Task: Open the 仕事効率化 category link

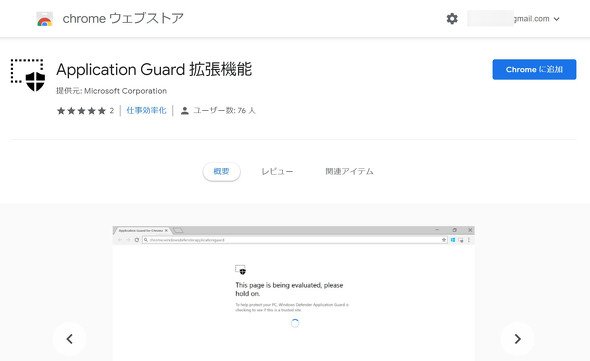Action: [x=146, y=110]
